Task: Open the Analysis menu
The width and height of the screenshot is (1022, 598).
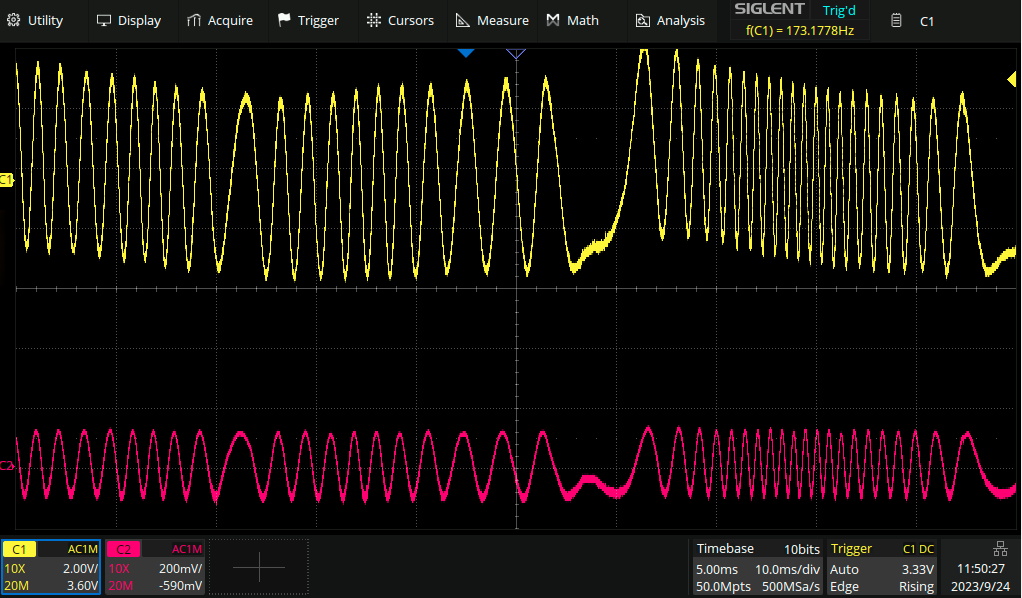Action: point(670,20)
